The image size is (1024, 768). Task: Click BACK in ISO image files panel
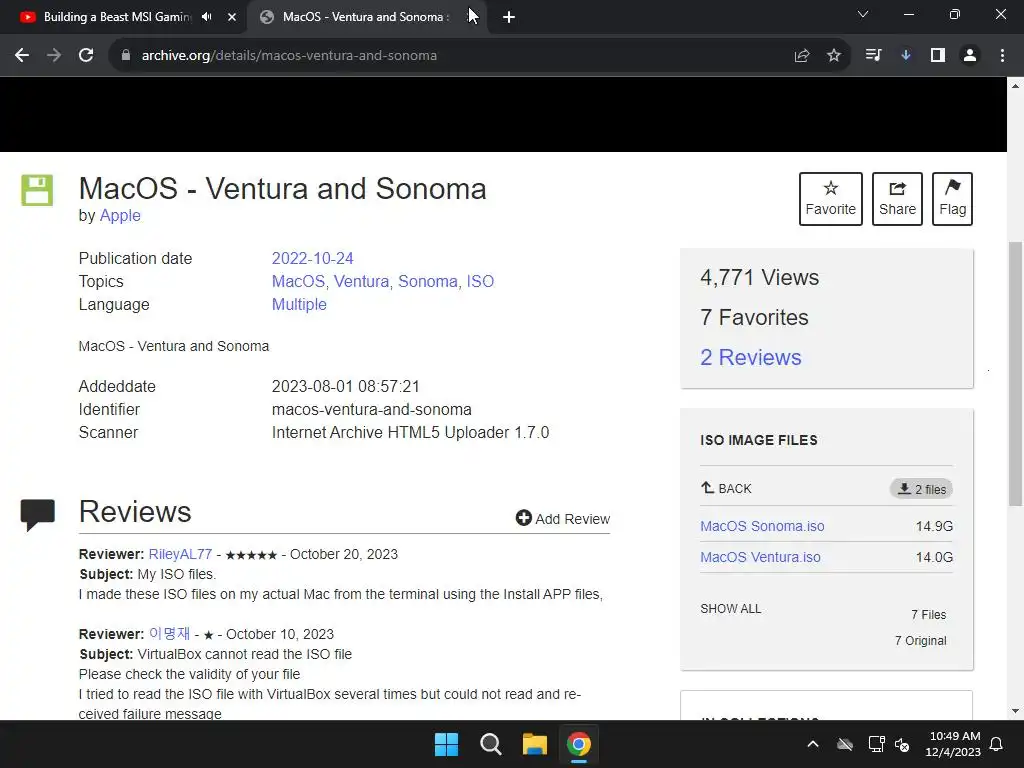pos(726,488)
